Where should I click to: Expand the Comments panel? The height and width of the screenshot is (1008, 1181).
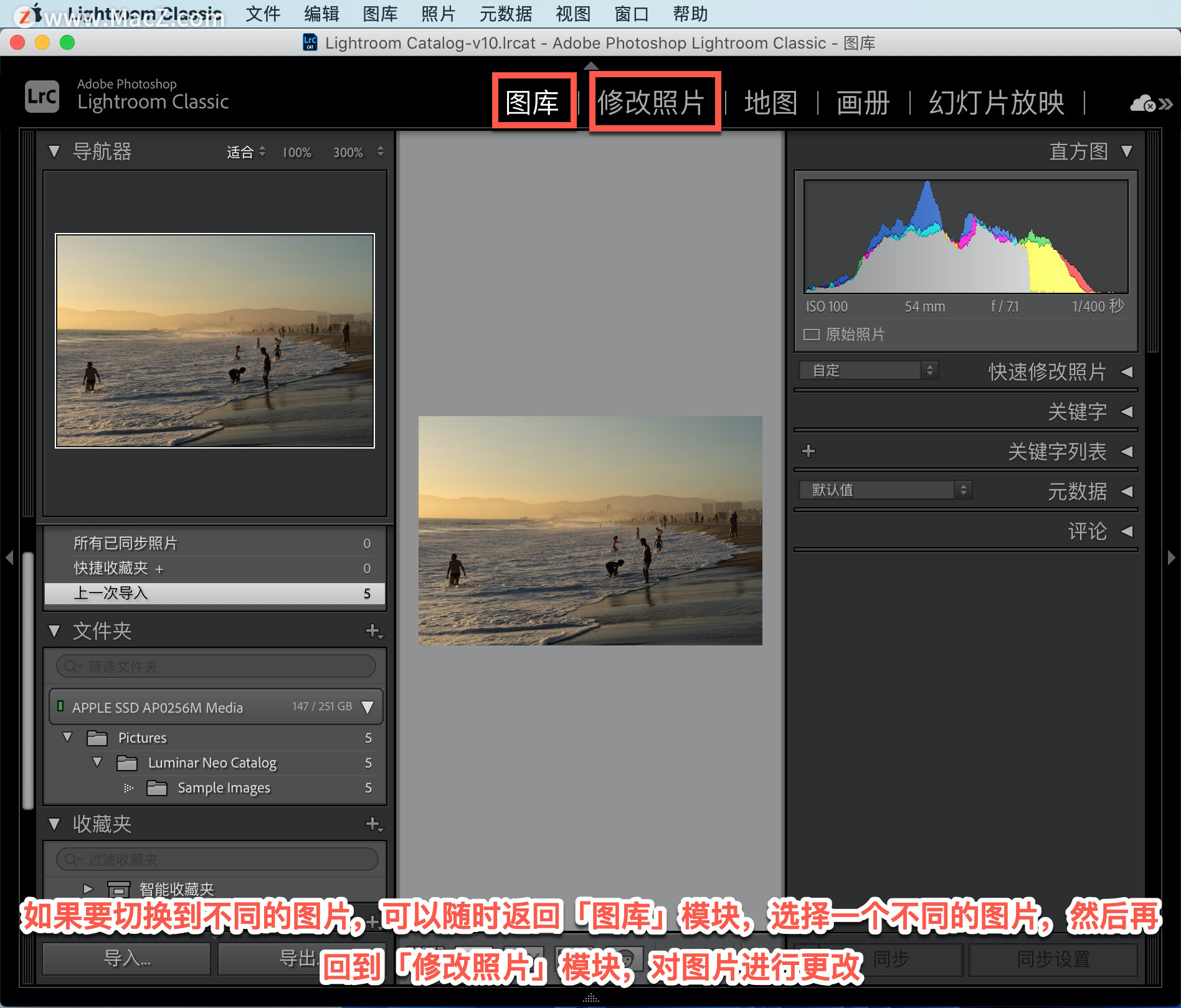coord(1126,531)
